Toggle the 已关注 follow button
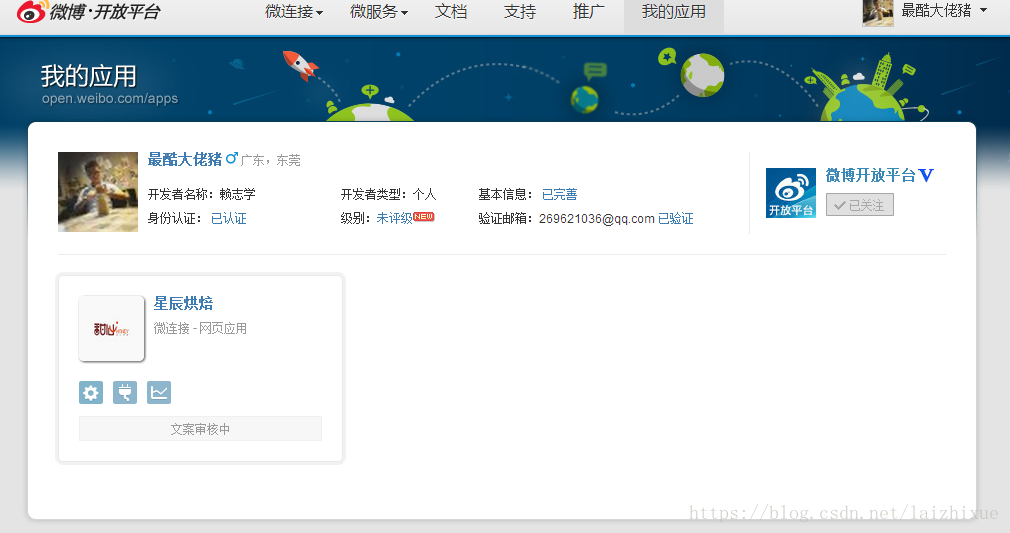 pyautogui.click(x=860, y=205)
